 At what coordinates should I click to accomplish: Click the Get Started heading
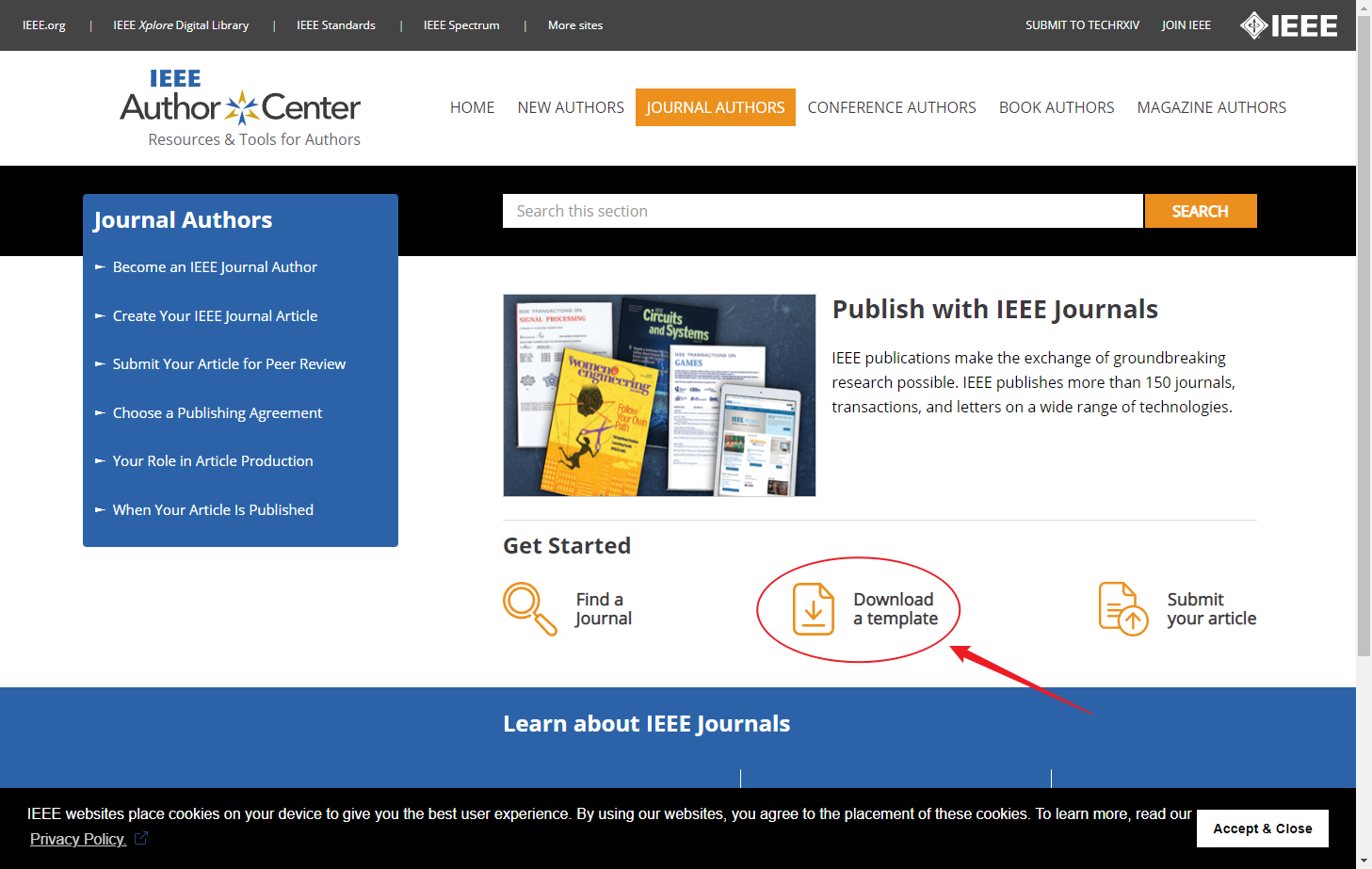click(x=567, y=546)
